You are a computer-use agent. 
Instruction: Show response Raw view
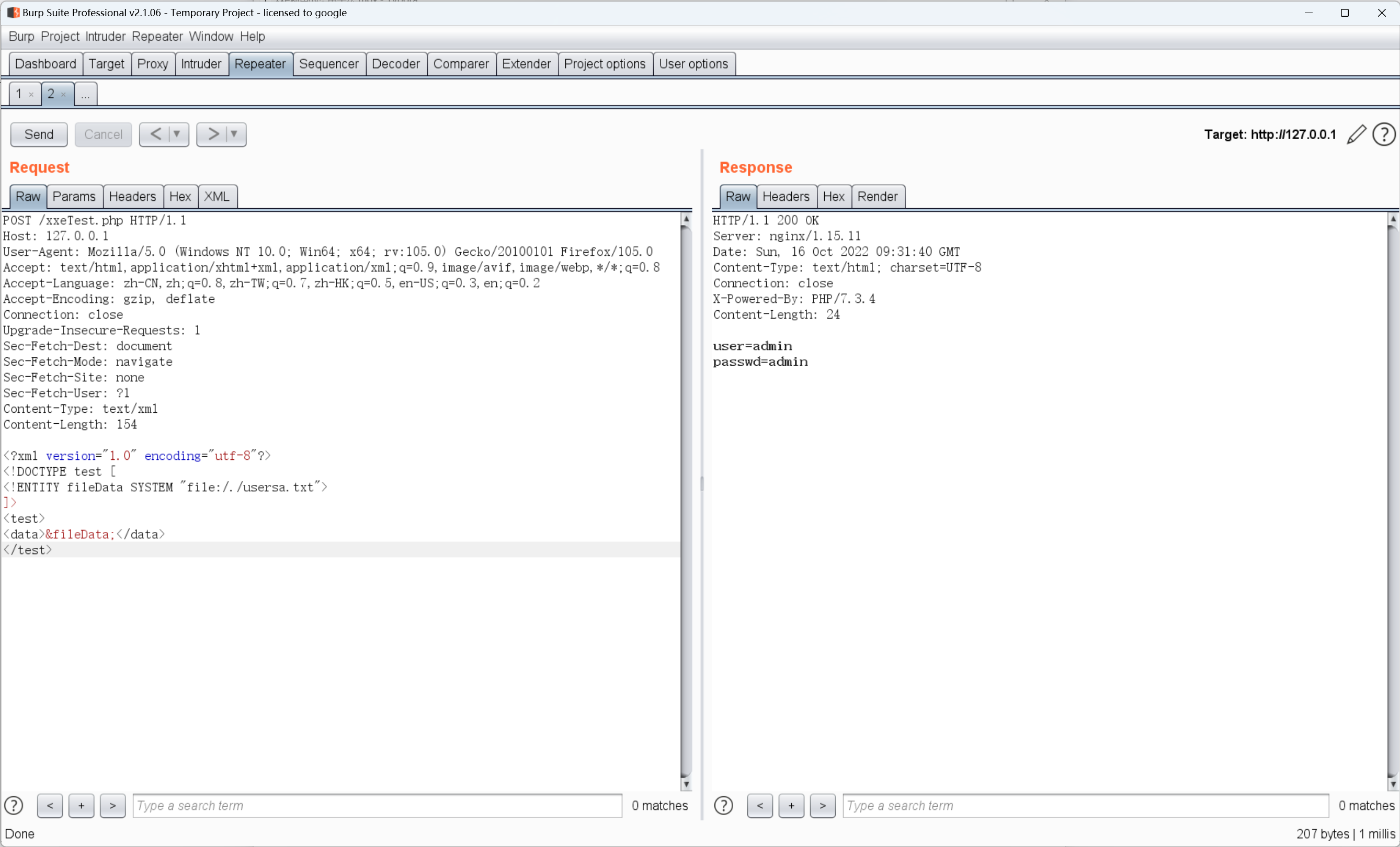pyautogui.click(x=737, y=197)
